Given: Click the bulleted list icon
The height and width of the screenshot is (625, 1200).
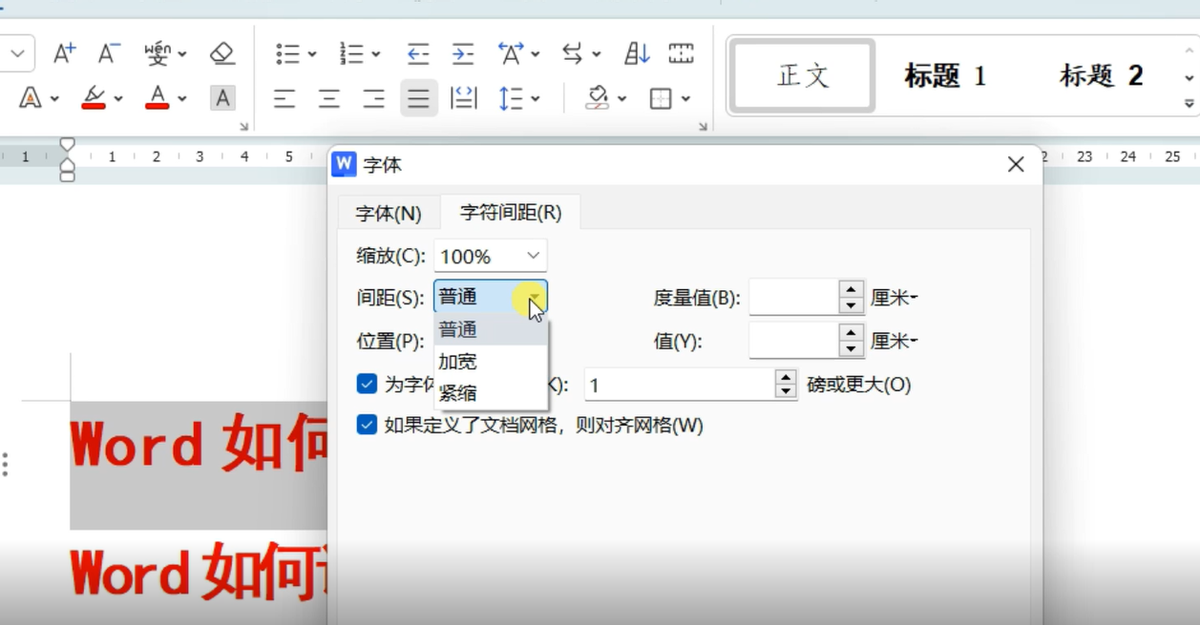Looking at the screenshot, I should pos(288,54).
